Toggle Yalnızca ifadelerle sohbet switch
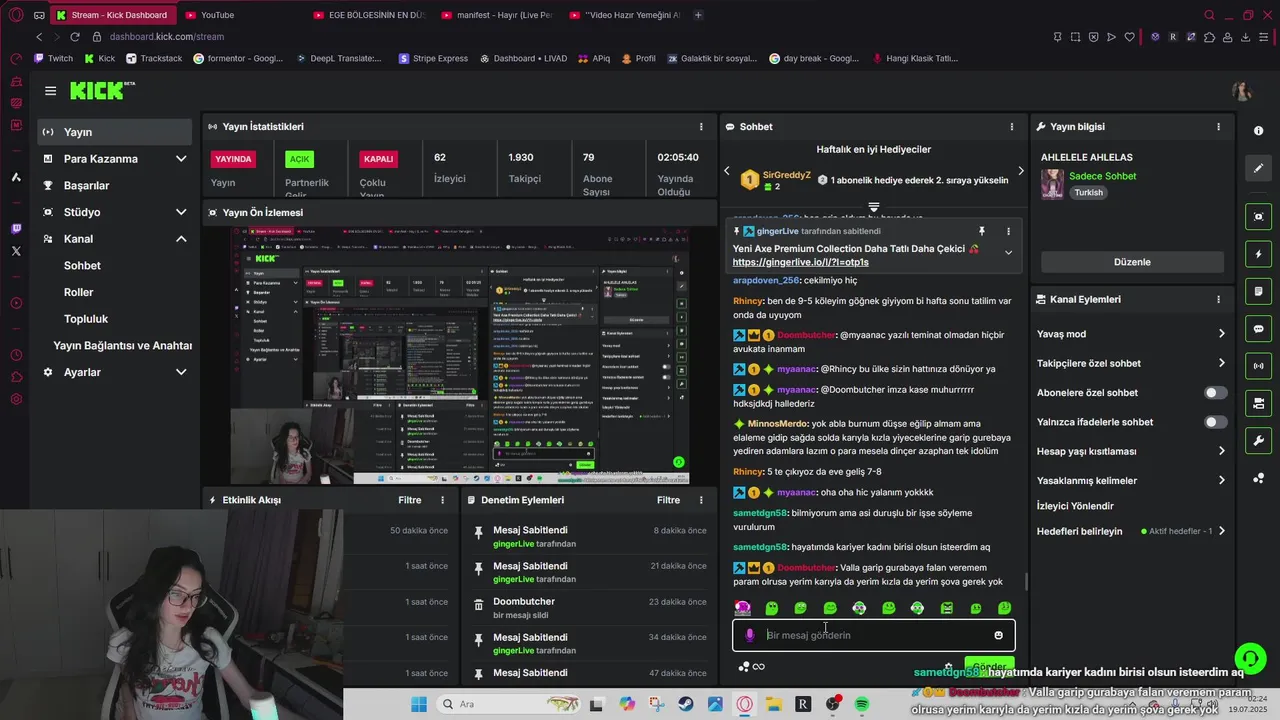The width and height of the screenshot is (1280, 720). [x=1216, y=422]
